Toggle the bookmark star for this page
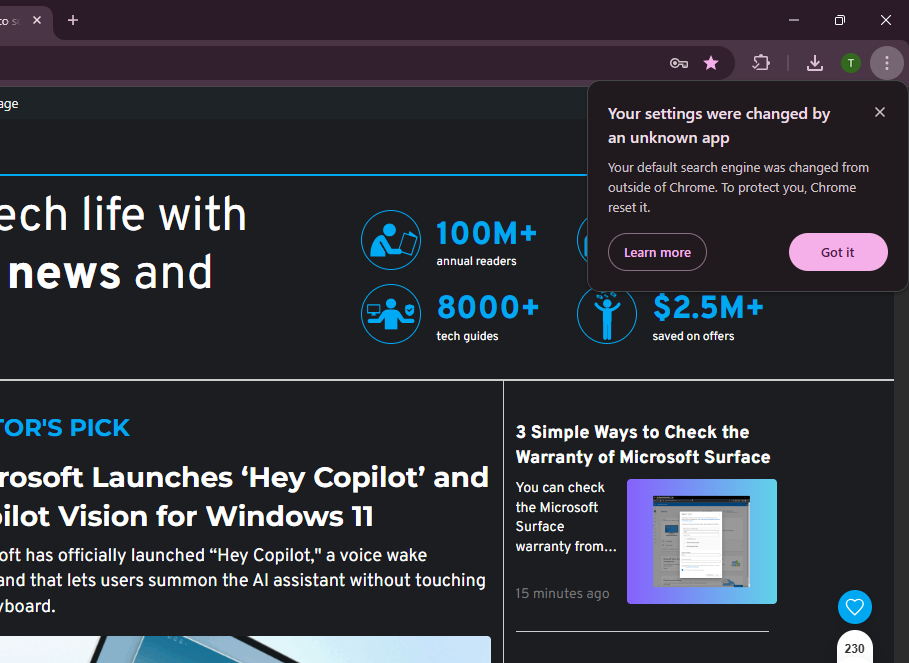Screen dimensions: 909x663 711,63
